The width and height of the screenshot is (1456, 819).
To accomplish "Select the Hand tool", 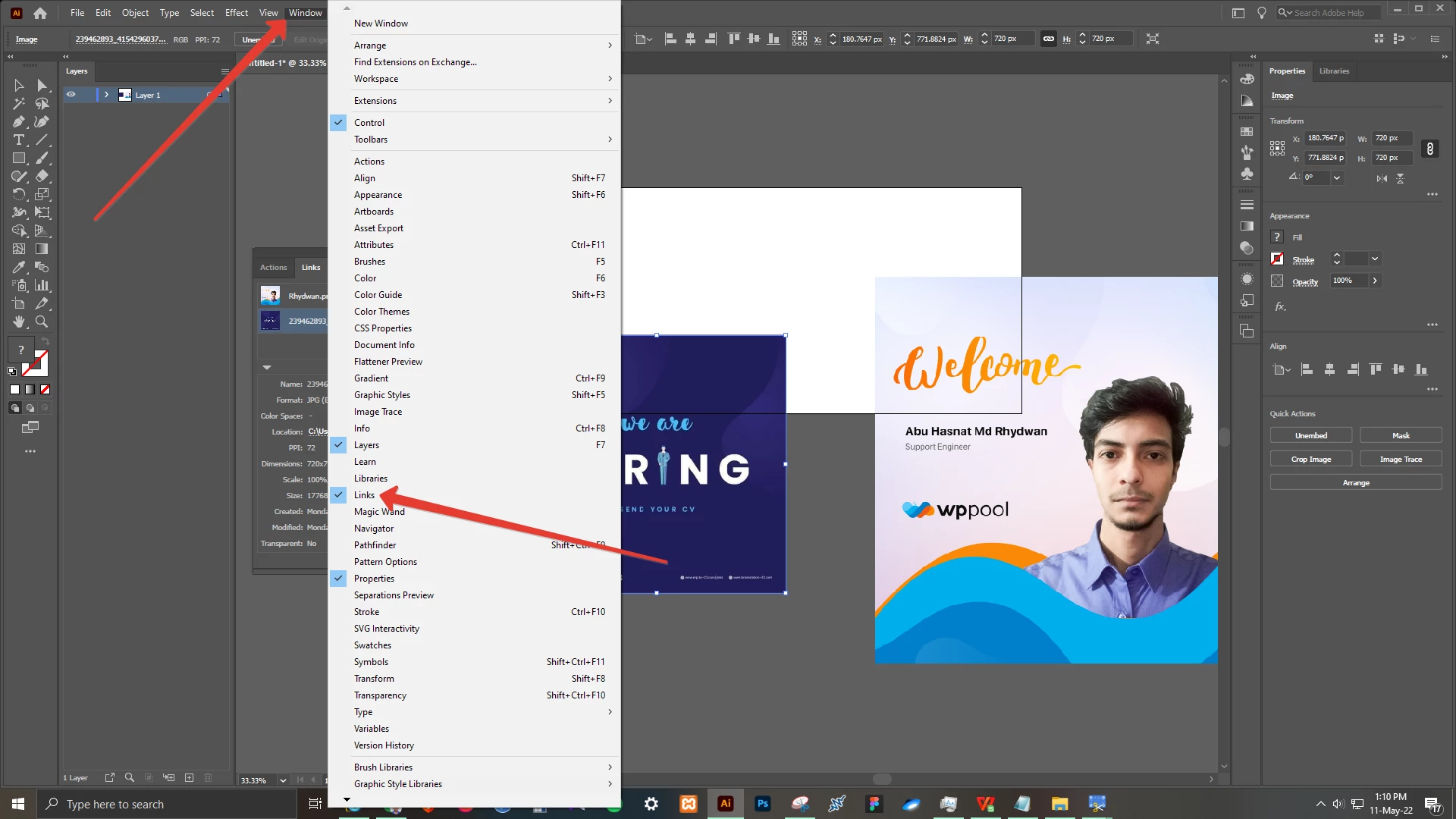I will point(19,322).
